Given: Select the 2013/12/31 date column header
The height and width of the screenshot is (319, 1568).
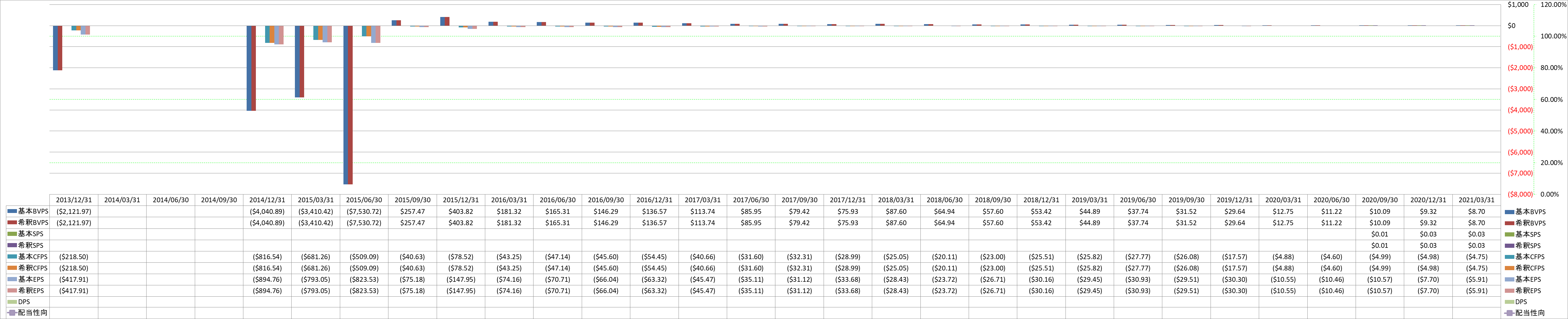Looking at the screenshot, I should point(74,200).
